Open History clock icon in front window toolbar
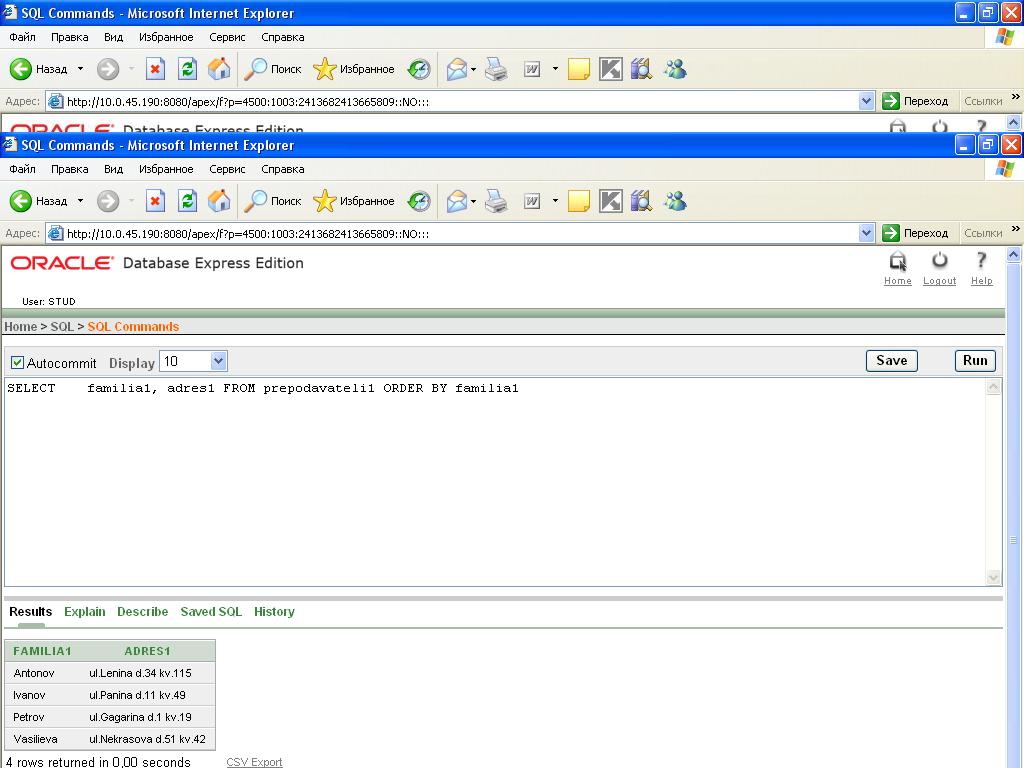 coord(419,201)
